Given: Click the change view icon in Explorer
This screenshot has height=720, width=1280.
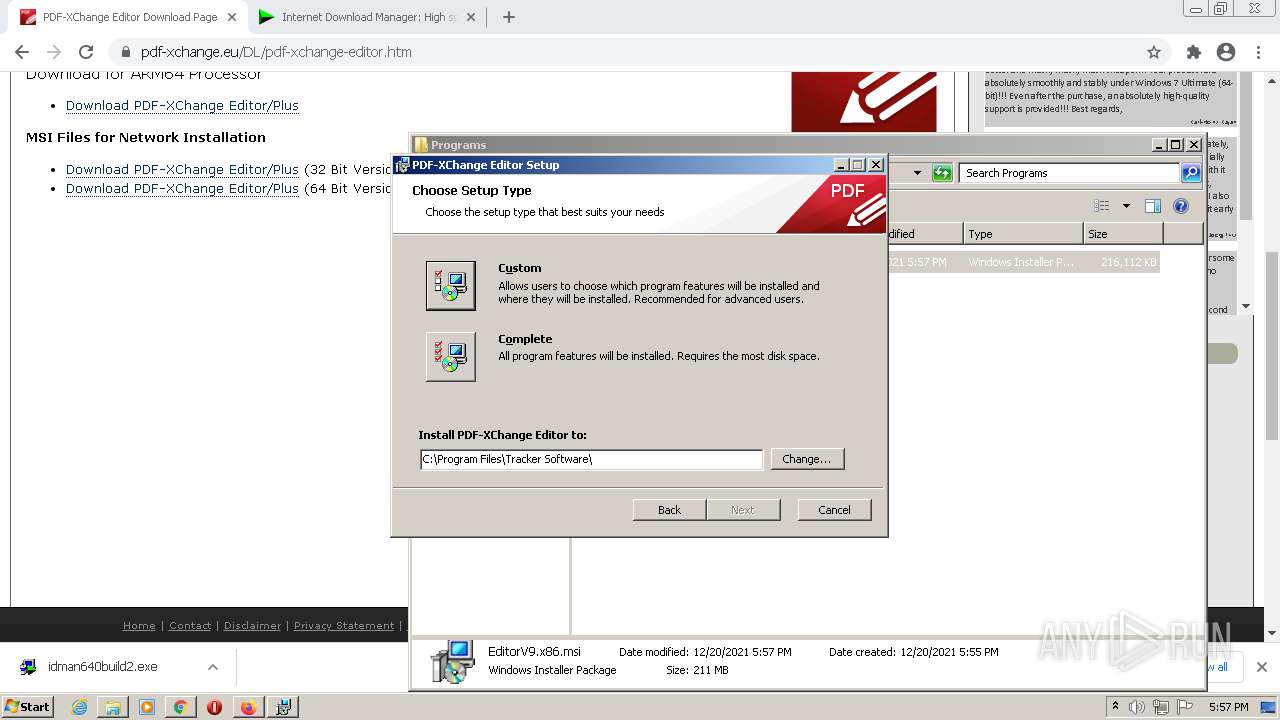Looking at the screenshot, I should [x=1102, y=206].
